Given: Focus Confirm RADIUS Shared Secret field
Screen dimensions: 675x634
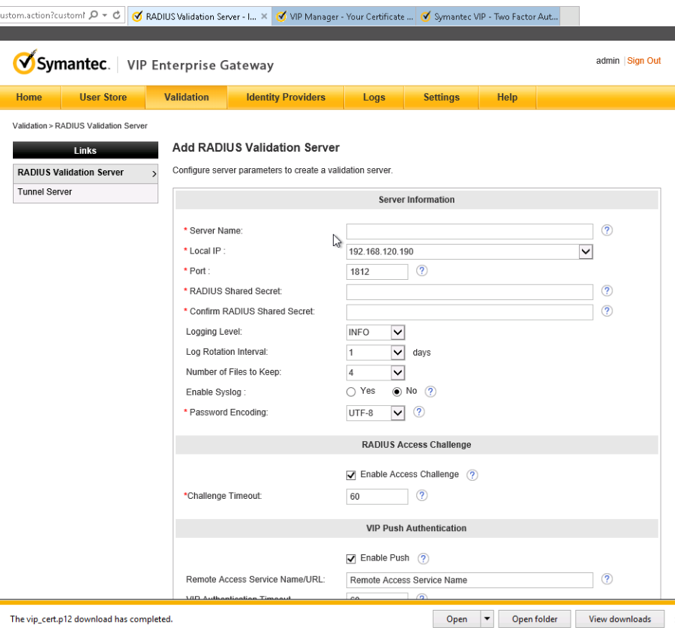Looking at the screenshot, I should pos(469,312).
